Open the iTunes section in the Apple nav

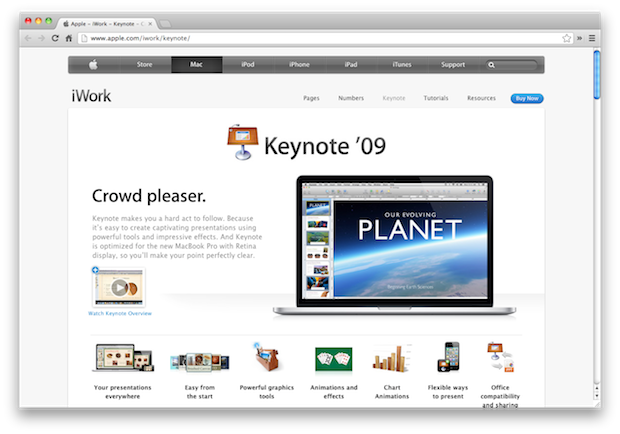click(402, 64)
